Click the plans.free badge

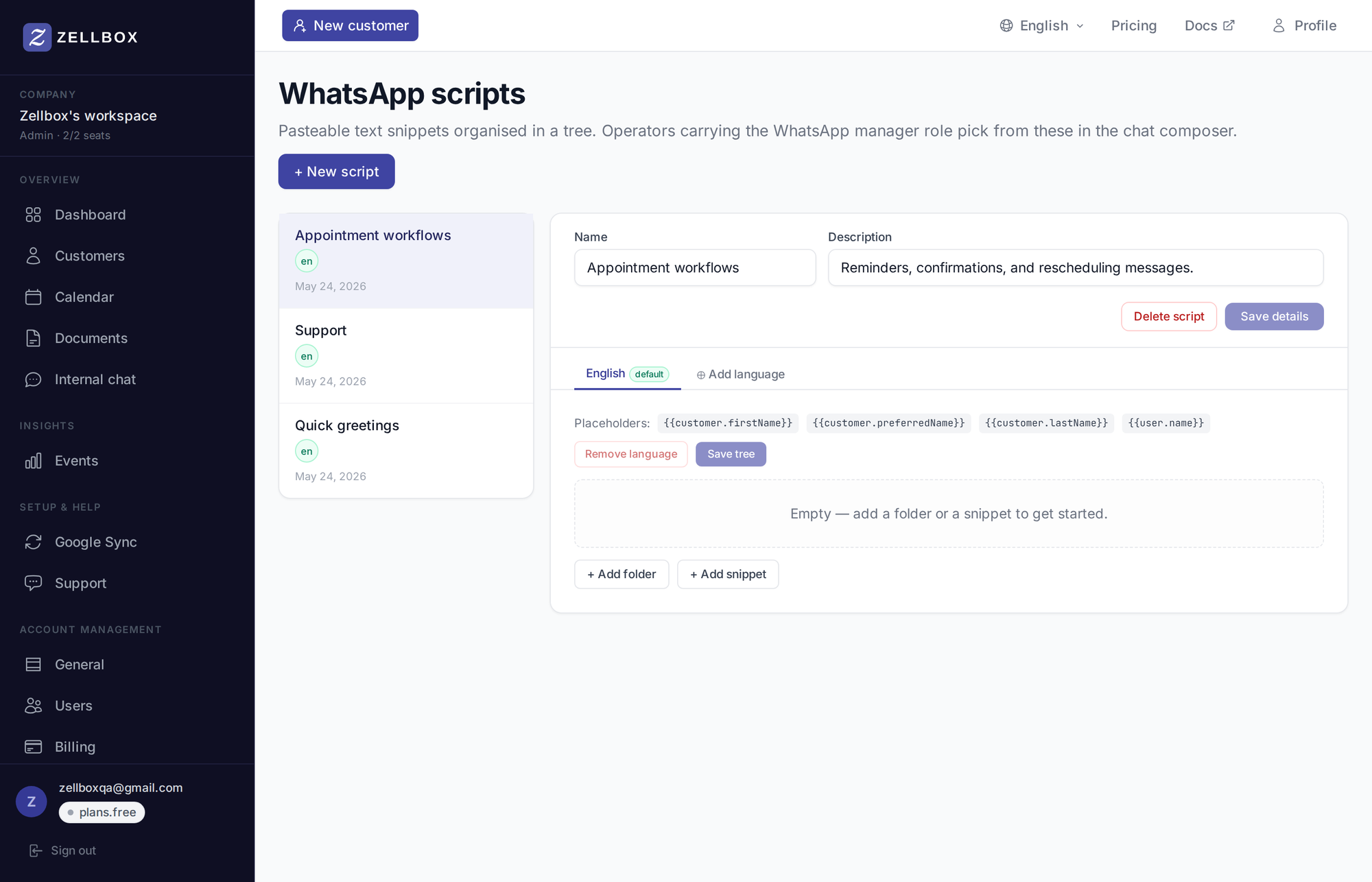click(x=102, y=812)
